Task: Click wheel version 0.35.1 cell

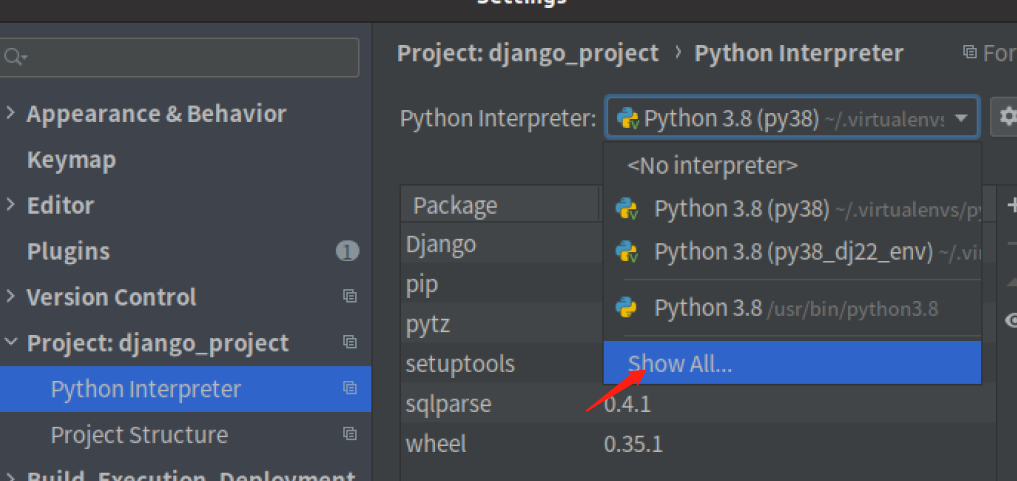Action: pos(633,444)
